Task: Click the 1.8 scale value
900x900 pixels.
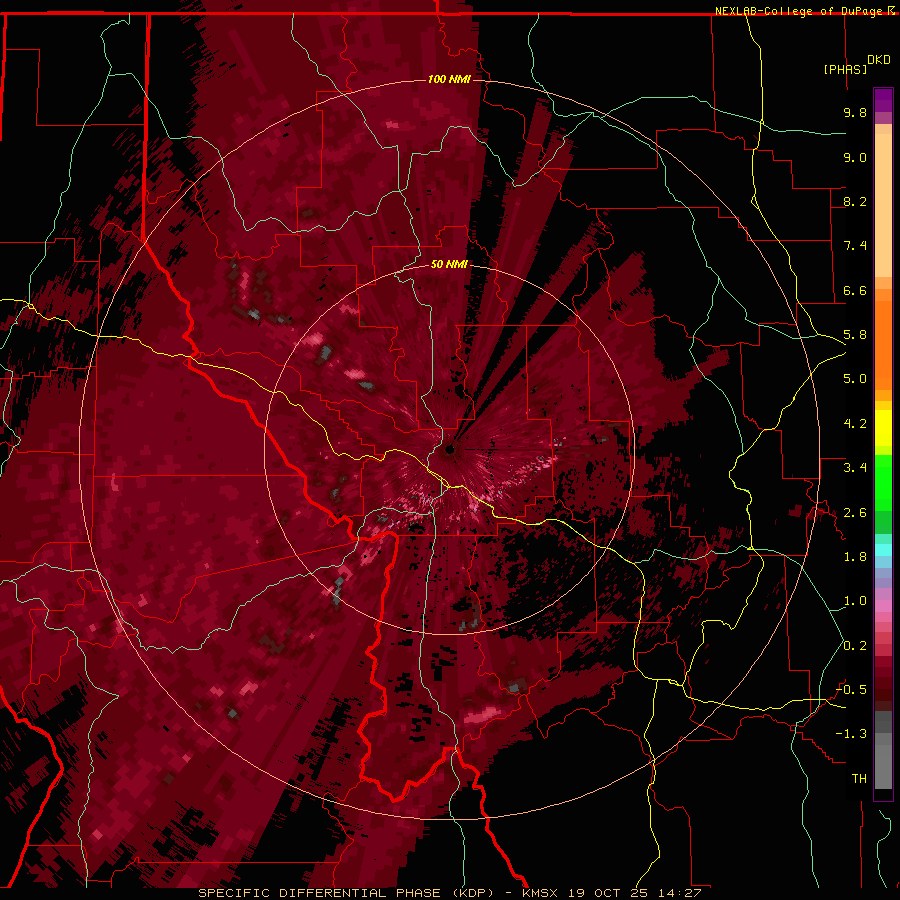Action: [855, 557]
